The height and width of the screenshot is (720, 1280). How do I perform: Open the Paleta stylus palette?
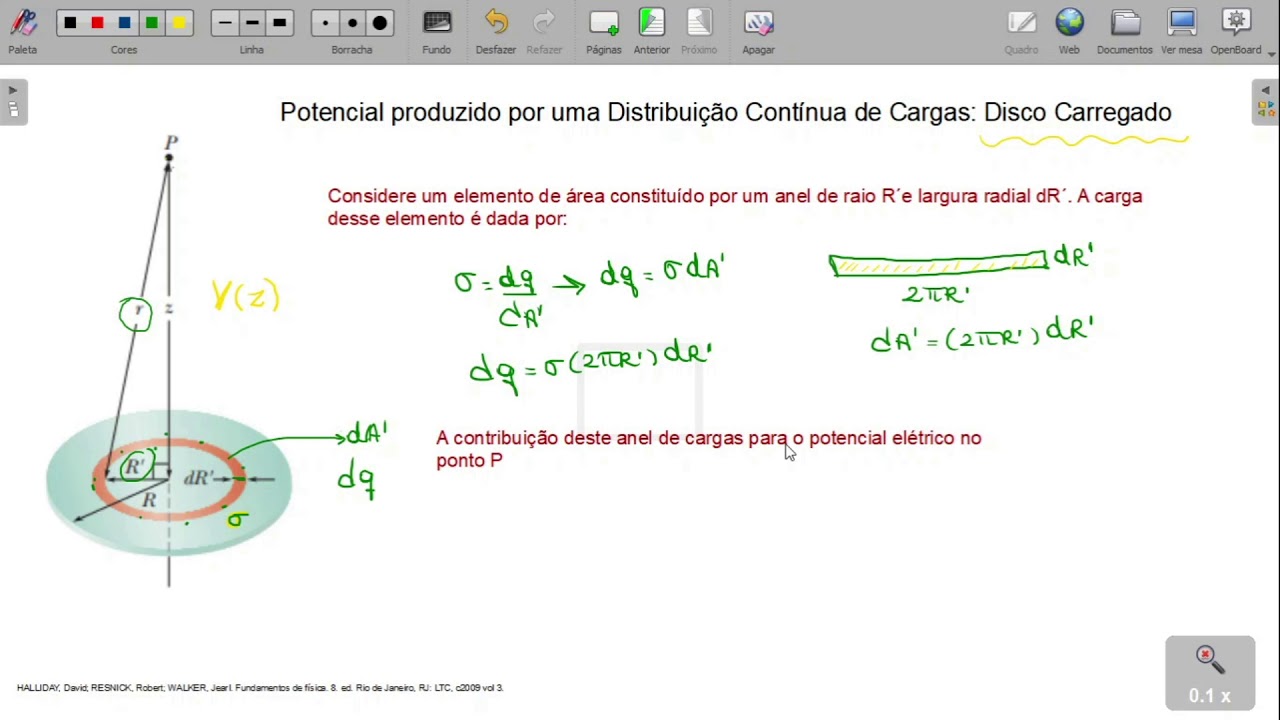22,31
